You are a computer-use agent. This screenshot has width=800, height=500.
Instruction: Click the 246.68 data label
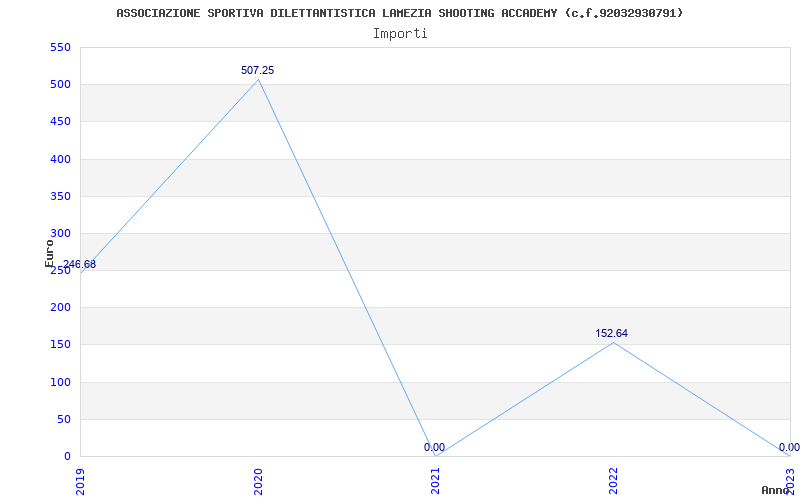coord(79,265)
